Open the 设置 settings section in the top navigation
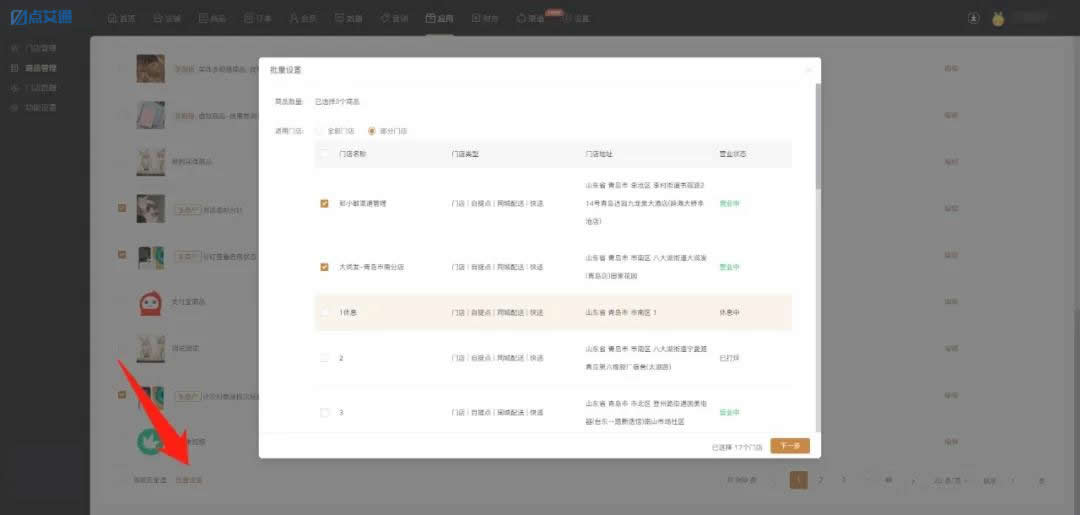Image resolution: width=1080 pixels, height=515 pixels. pos(577,19)
